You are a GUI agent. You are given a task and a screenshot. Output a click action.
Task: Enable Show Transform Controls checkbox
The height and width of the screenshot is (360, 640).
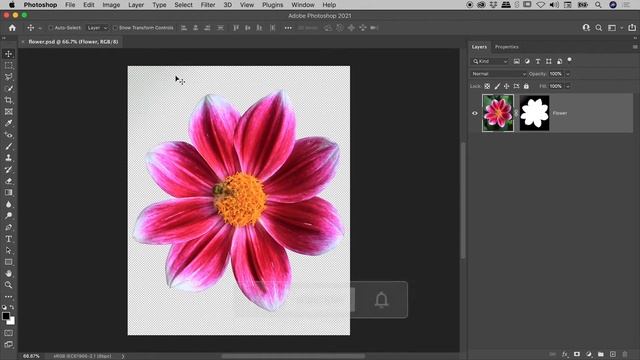(115, 28)
